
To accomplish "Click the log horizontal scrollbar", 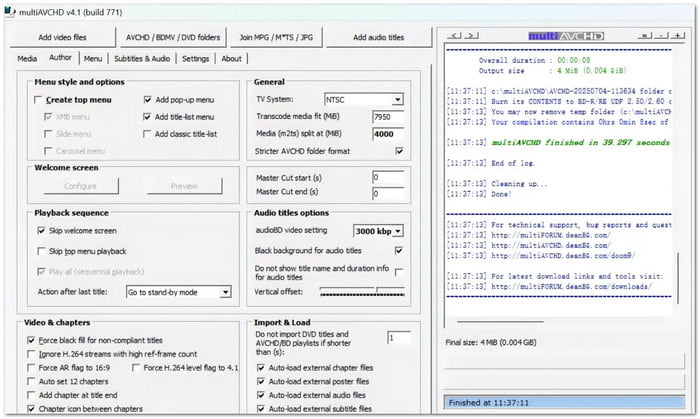I will click(x=500, y=321).
